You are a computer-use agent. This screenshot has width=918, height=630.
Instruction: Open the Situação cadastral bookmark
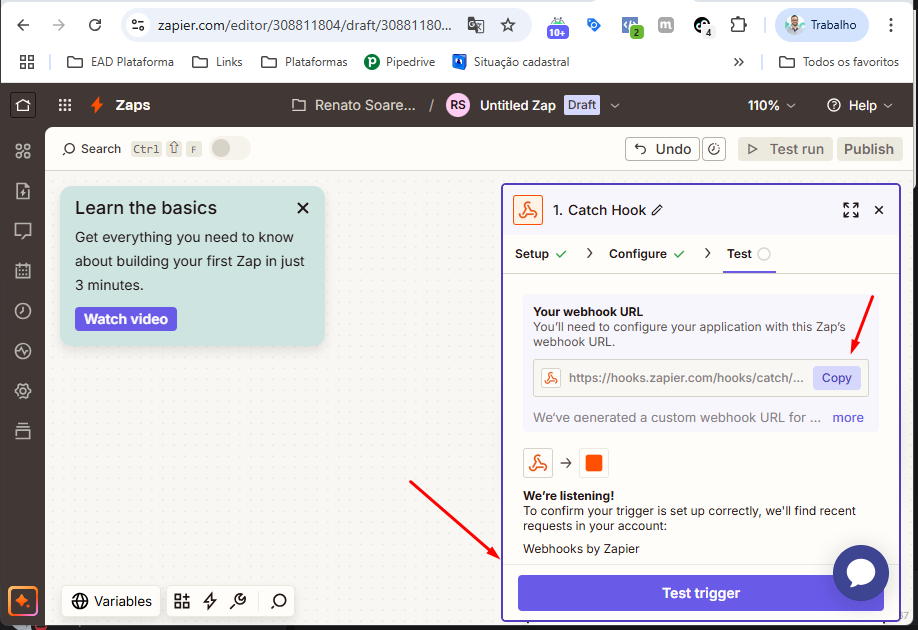point(511,62)
